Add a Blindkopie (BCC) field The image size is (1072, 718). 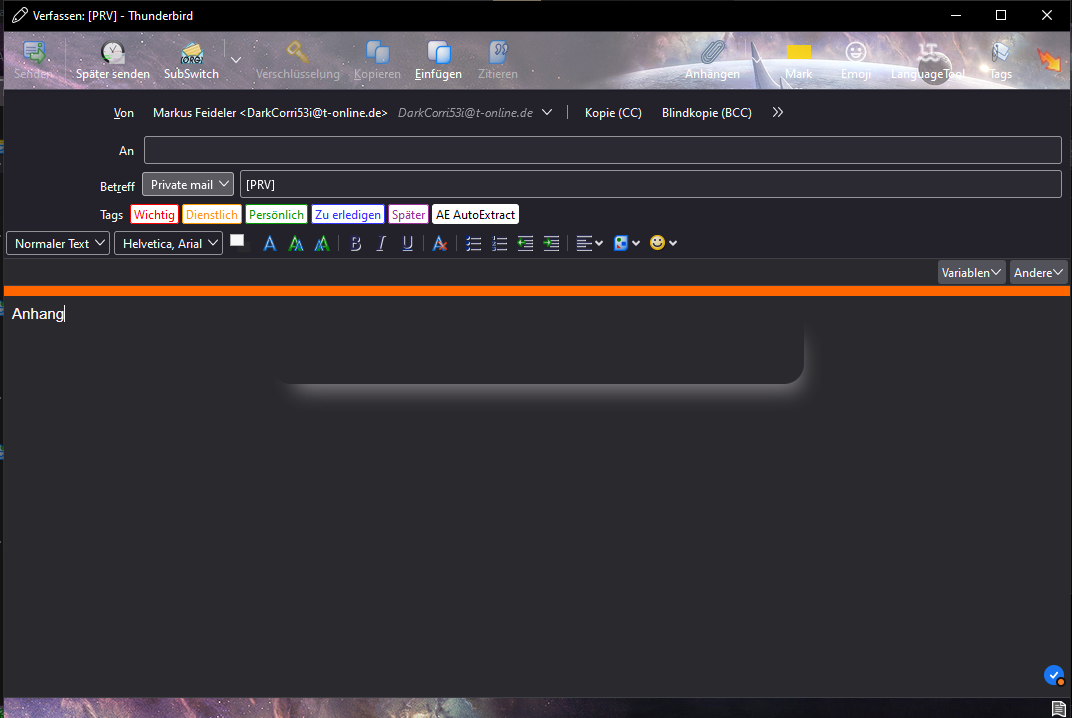(707, 113)
